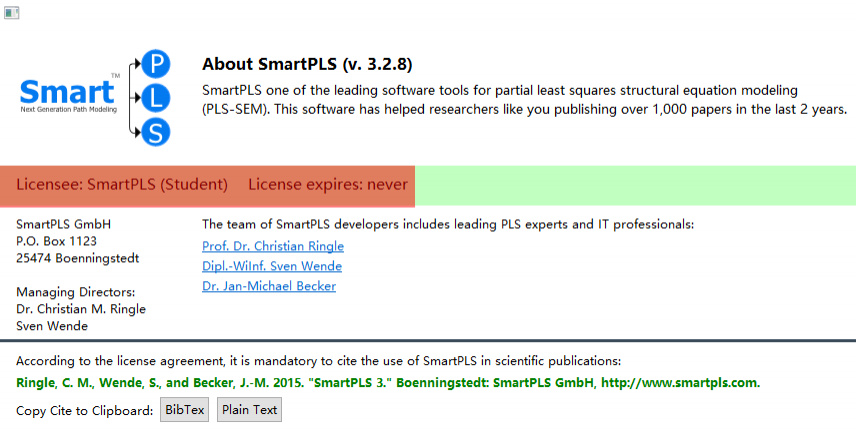Click the blue L circle in logo
The width and height of the screenshot is (856, 431).
click(155, 97)
